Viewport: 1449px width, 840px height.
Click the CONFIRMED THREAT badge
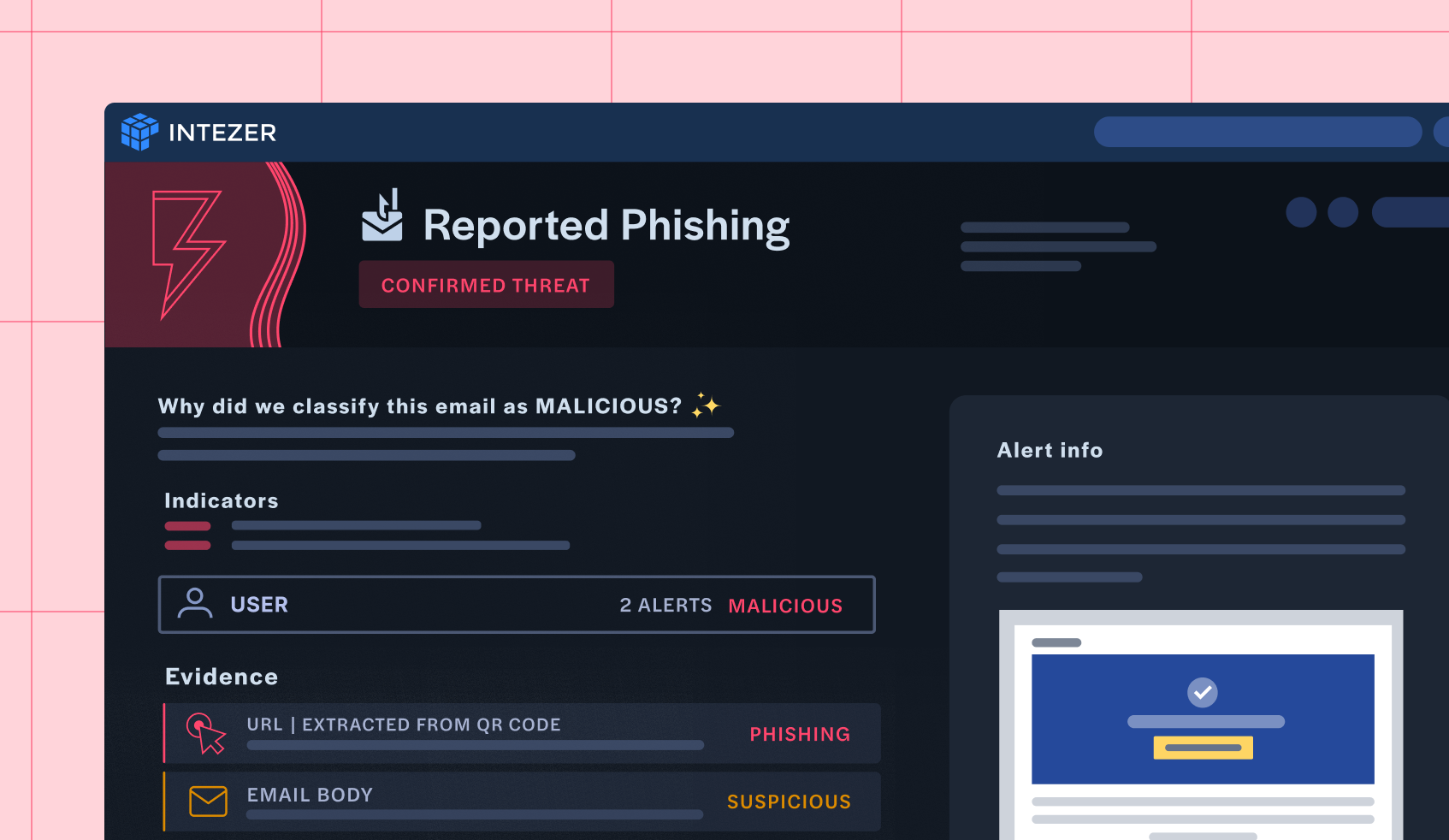(486, 285)
